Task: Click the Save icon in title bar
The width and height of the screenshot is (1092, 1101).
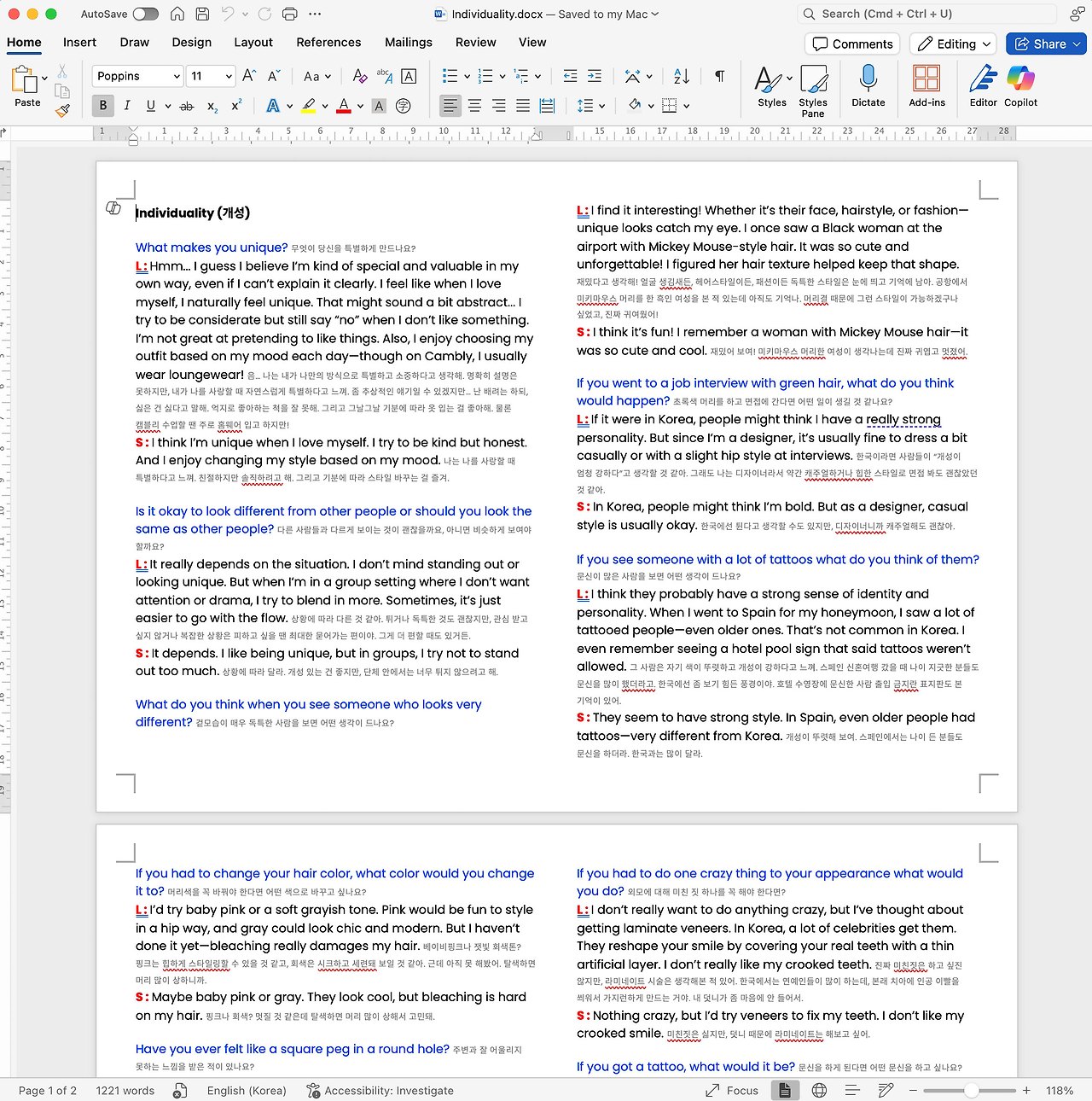Action: point(202,14)
